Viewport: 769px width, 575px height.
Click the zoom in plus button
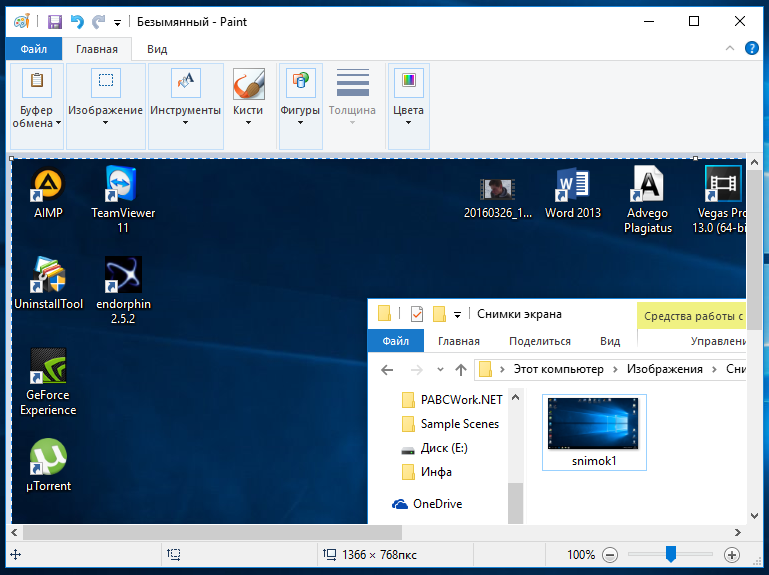(x=732, y=555)
